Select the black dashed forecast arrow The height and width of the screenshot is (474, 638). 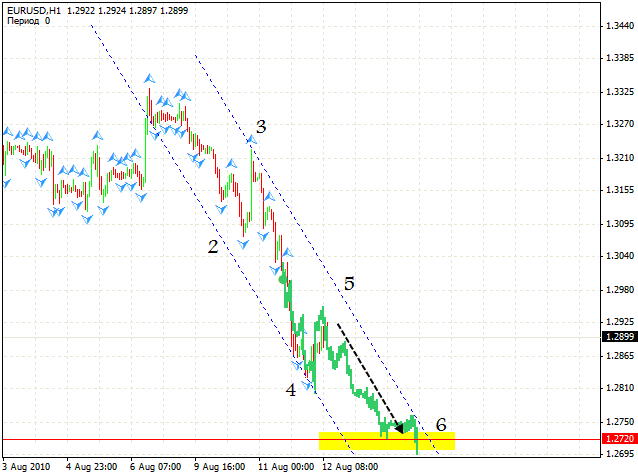coord(370,378)
